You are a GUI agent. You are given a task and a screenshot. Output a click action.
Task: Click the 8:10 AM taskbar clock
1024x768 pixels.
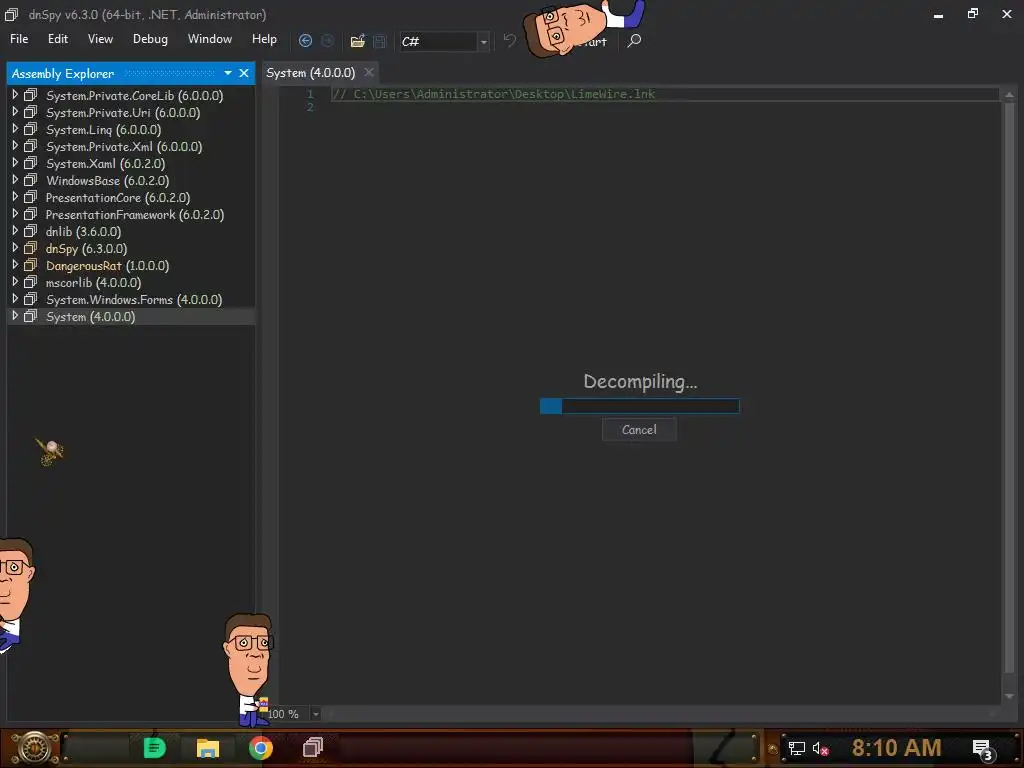[897, 748]
